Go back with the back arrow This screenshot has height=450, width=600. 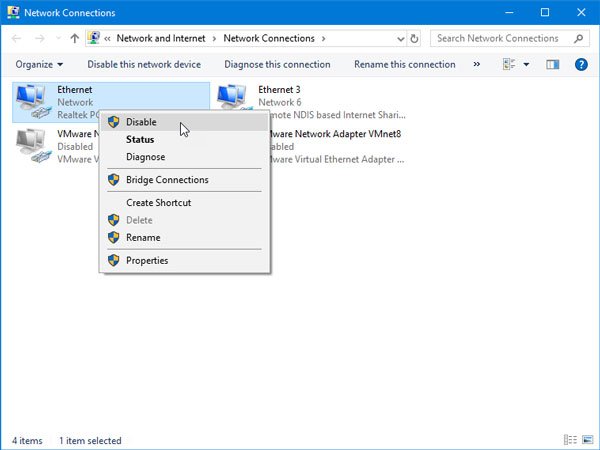(x=16, y=38)
